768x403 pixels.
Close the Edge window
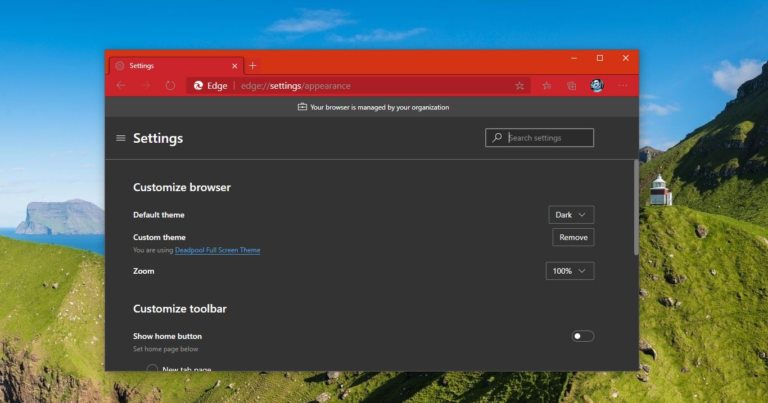[x=625, y=58]
